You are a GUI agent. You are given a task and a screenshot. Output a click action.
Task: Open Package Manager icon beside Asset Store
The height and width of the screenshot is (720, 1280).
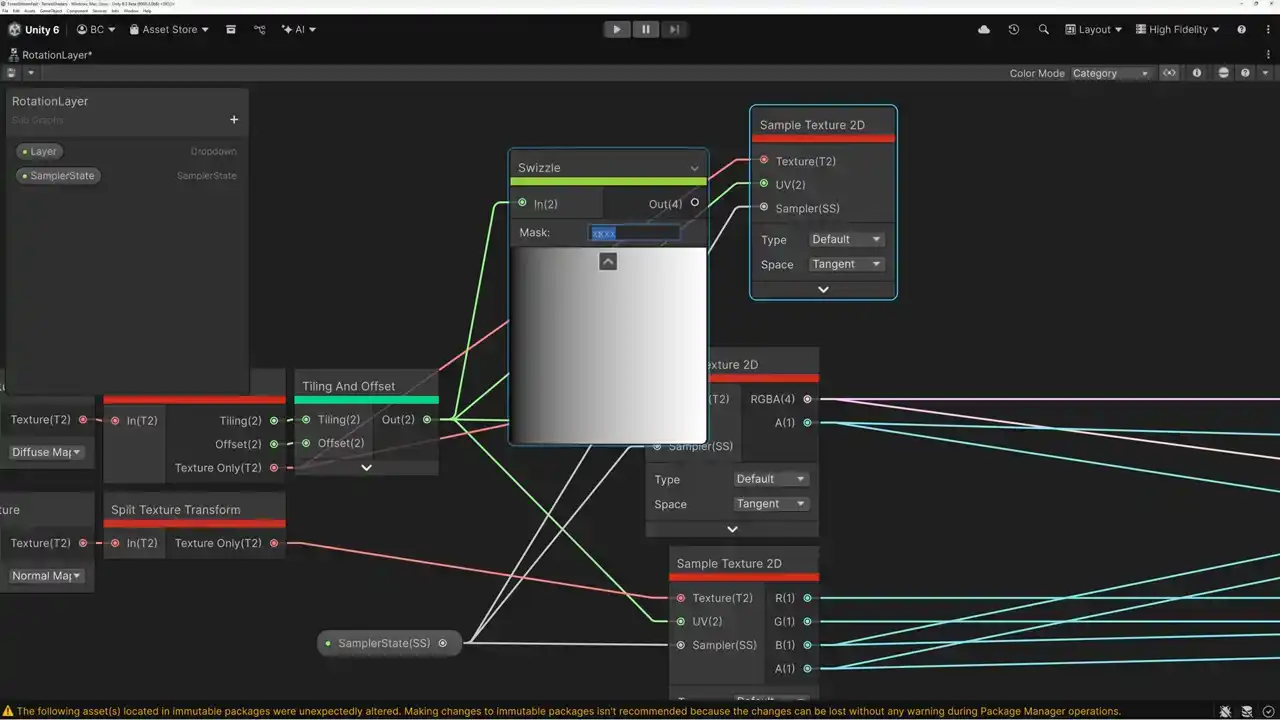pos(231,30)
